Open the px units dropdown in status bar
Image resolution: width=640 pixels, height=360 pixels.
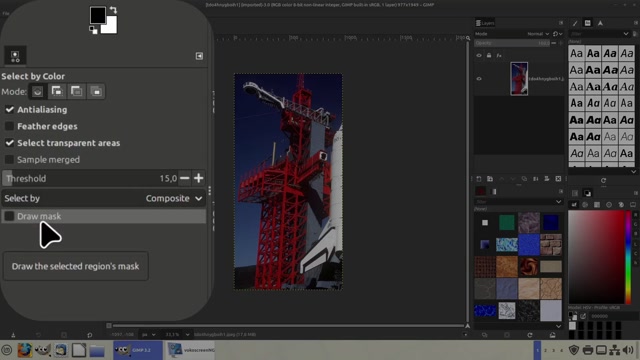(x=148, y=335)
